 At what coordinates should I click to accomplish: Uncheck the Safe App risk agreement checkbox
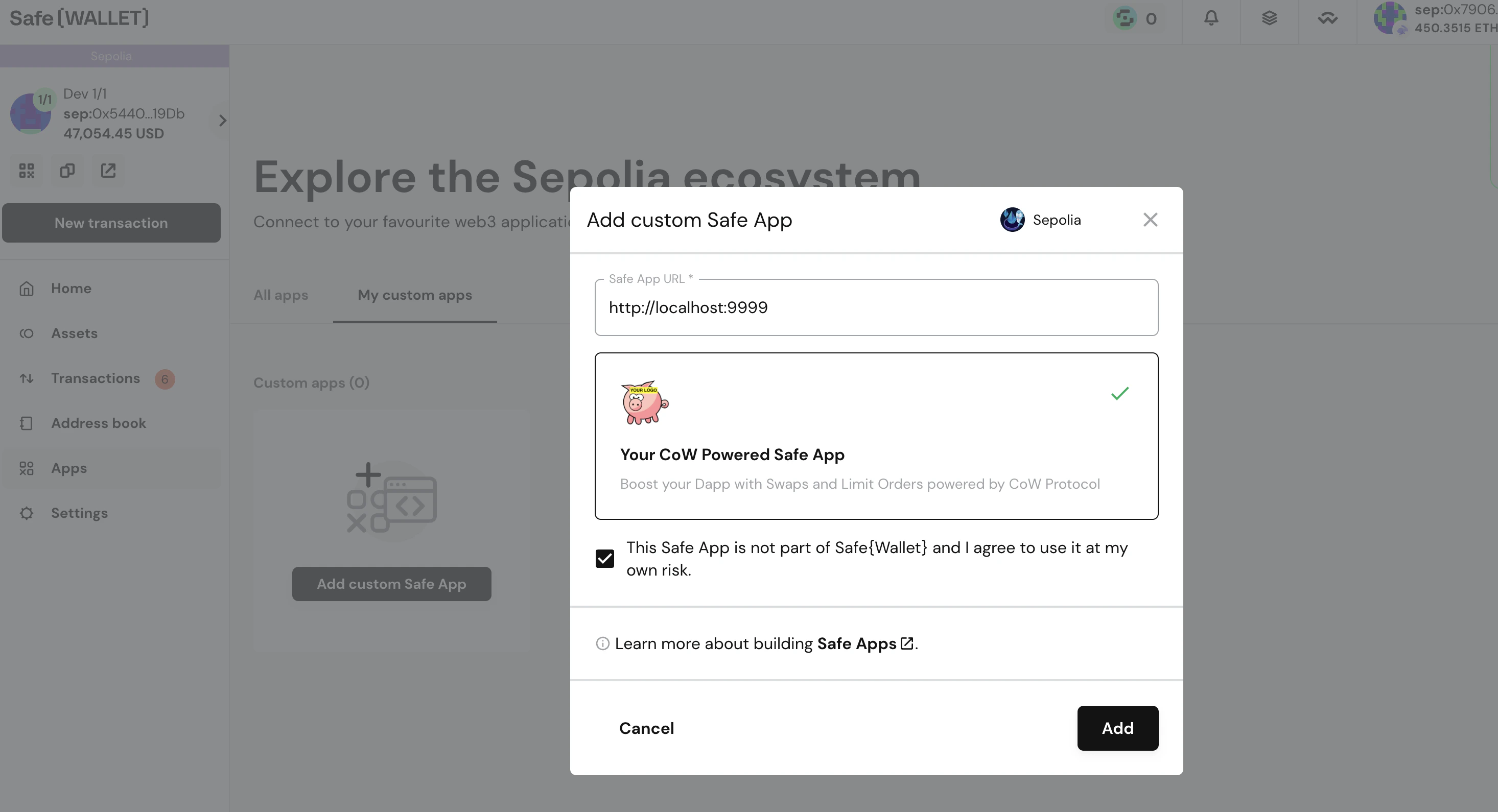pos(605,558)
